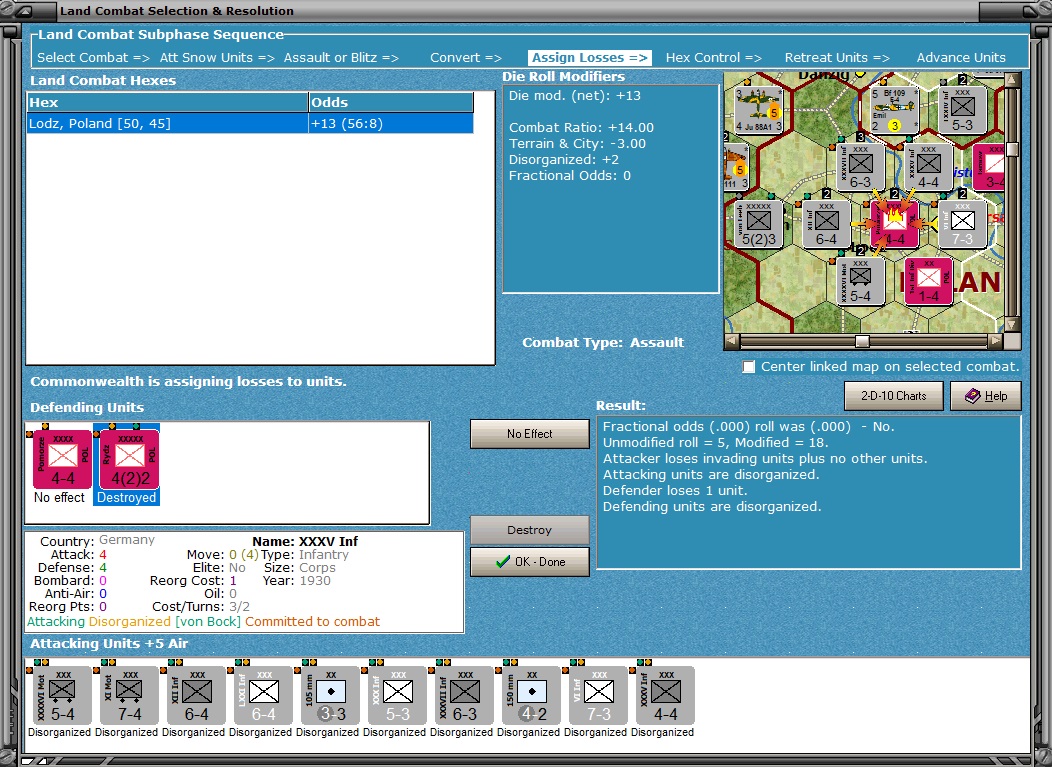Click the map's right scroll arrow
Screen dimensions: 1052x767
pyautogui.click(x=996, y=342)
